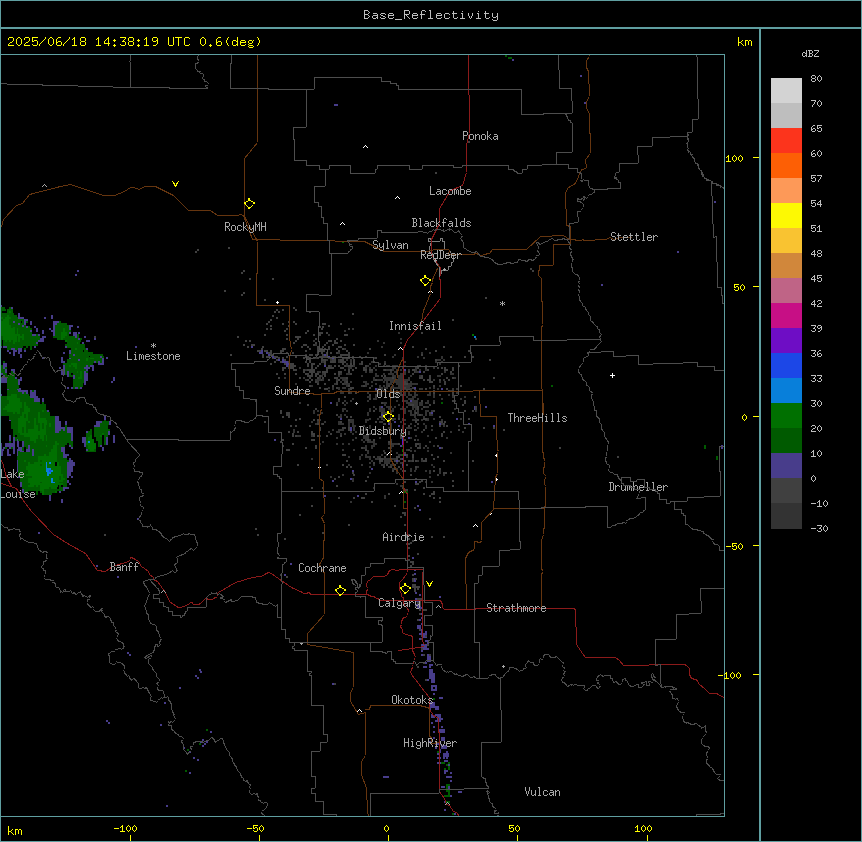Click the Airdrie label
The image size is (862, 842).
403,537
